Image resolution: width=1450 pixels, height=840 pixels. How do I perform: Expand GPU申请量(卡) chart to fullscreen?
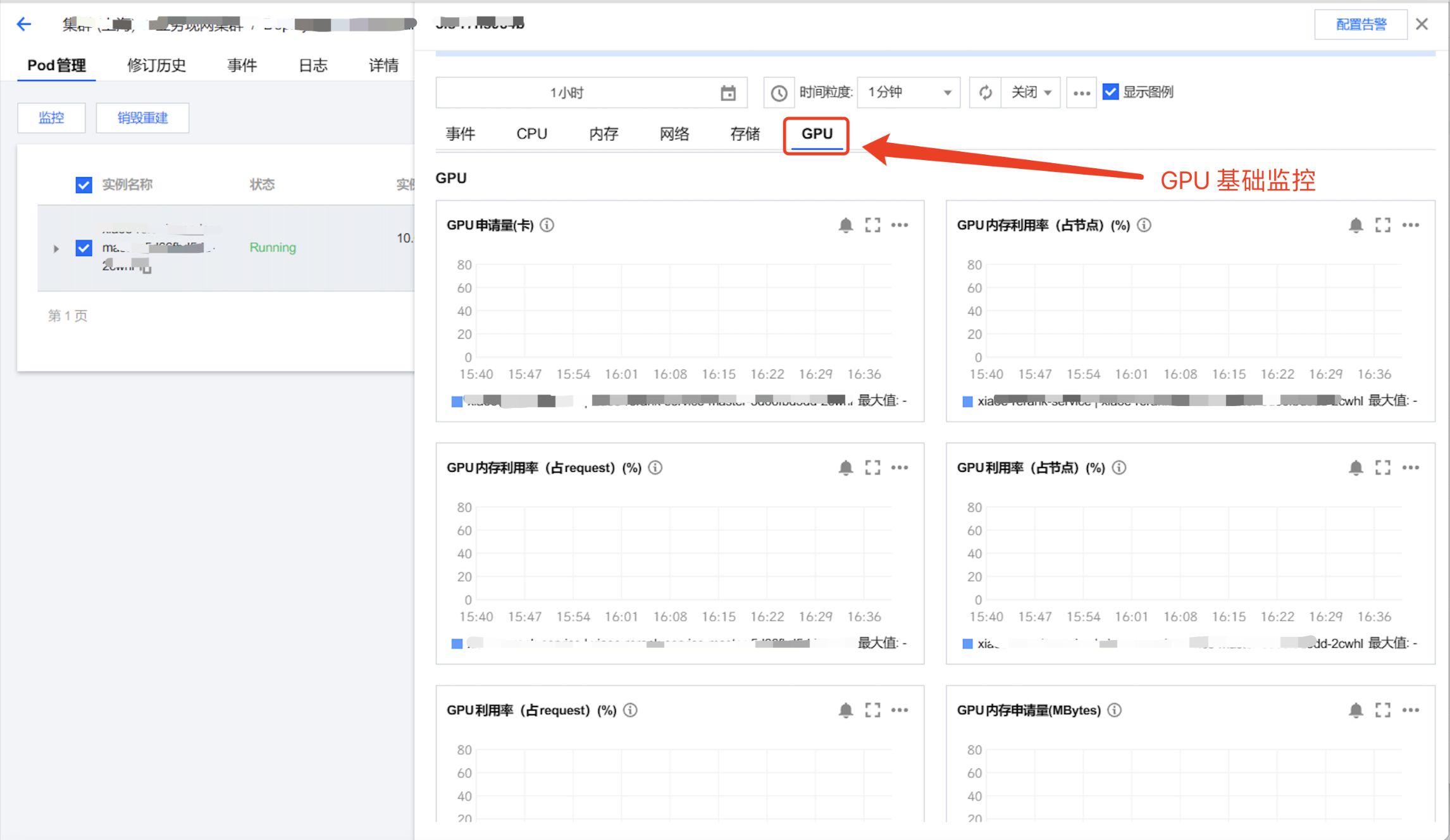pyautogui.click(x=873, y=225)
